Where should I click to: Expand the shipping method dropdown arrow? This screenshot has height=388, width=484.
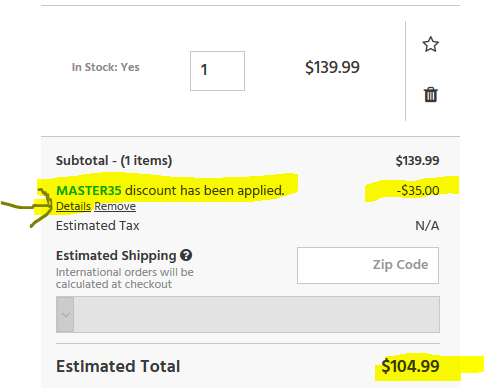pyautogui.click(x=65, y=314)
